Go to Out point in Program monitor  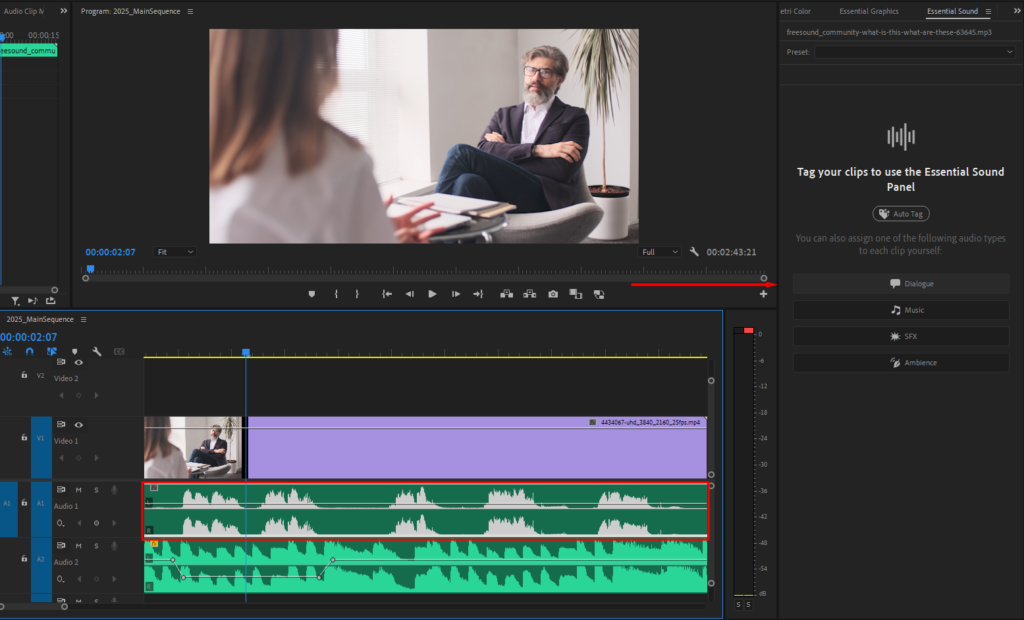pyautogui.click(x=478, y=294)
